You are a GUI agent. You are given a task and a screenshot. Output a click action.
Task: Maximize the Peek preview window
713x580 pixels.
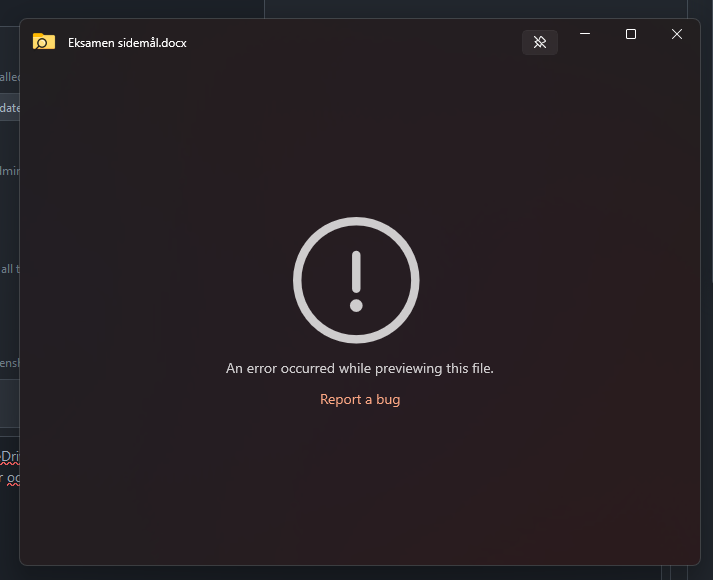(x=631, y=34)
